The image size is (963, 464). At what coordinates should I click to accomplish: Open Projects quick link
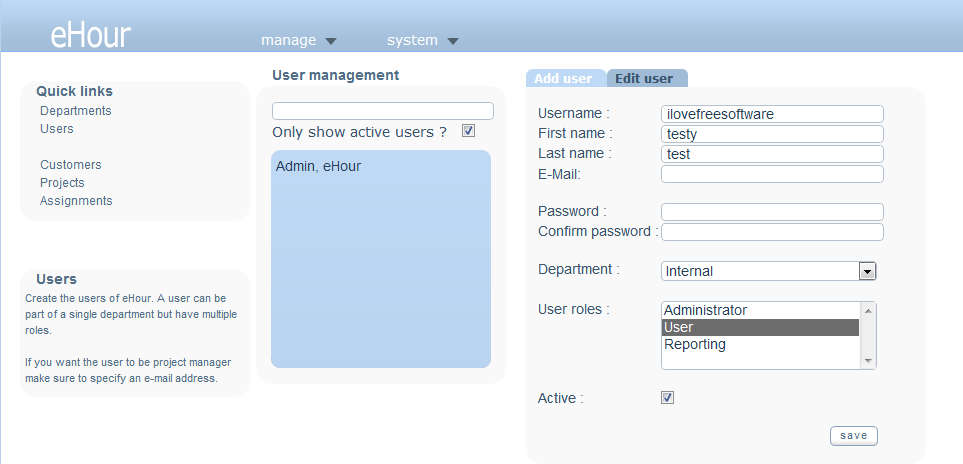pos(62,183)
